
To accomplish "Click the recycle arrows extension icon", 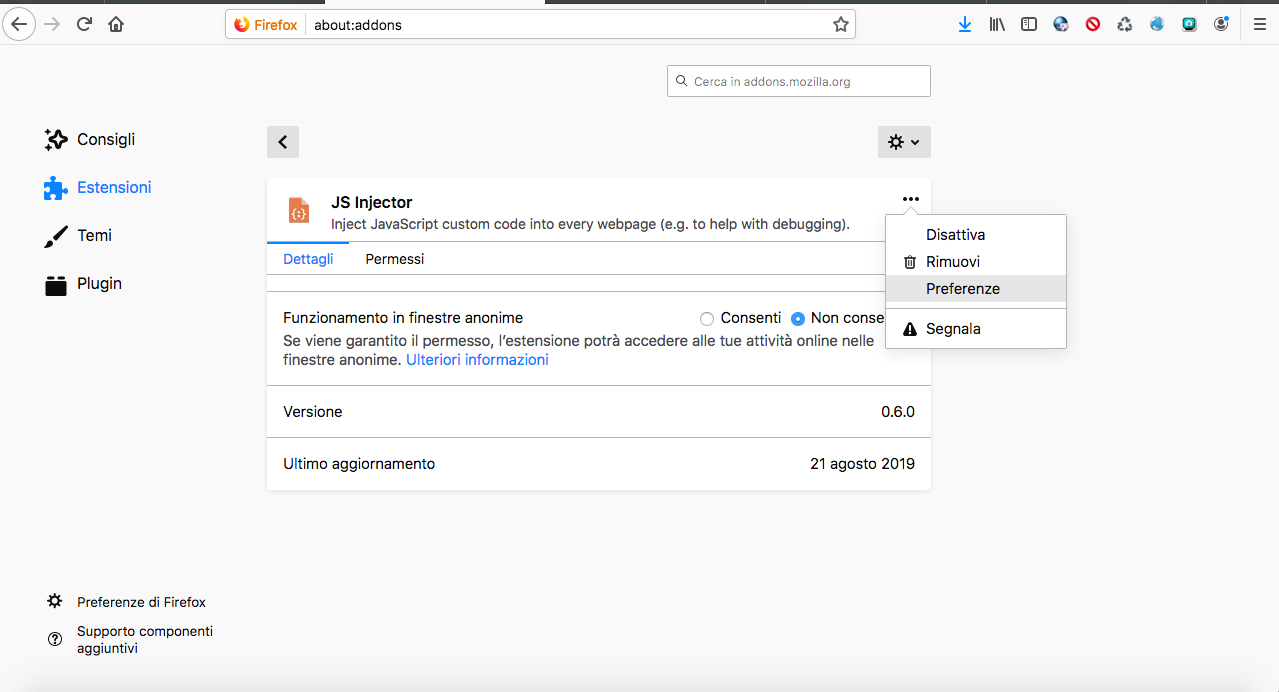I will point(1125,24).
